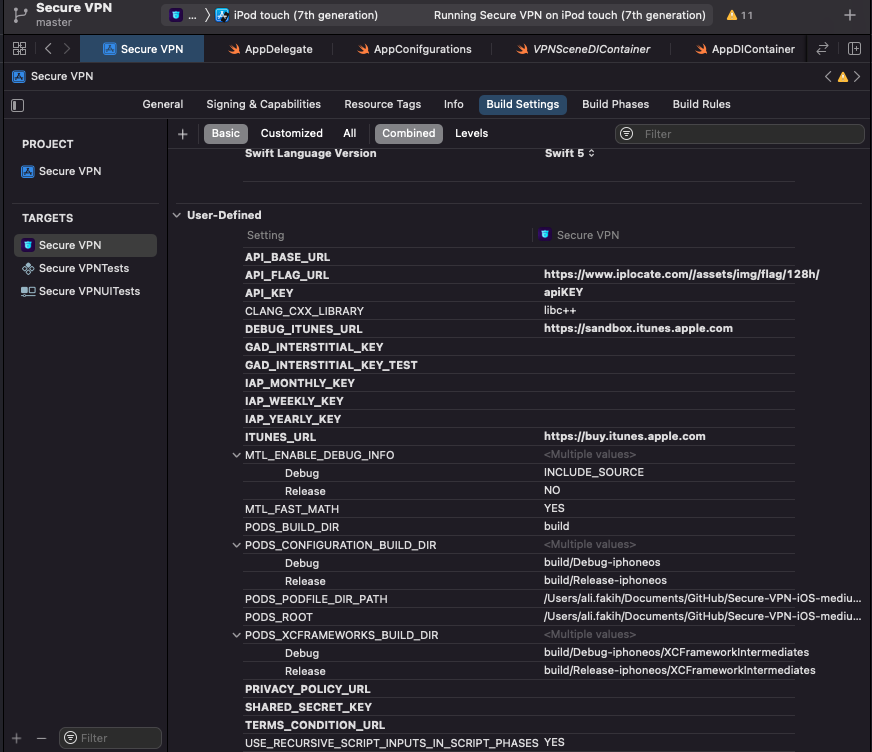Select the API_BASE_URL setting row
Image resolution: width=872 pixels, height=752 pixels.
click(x=518, y=257)
